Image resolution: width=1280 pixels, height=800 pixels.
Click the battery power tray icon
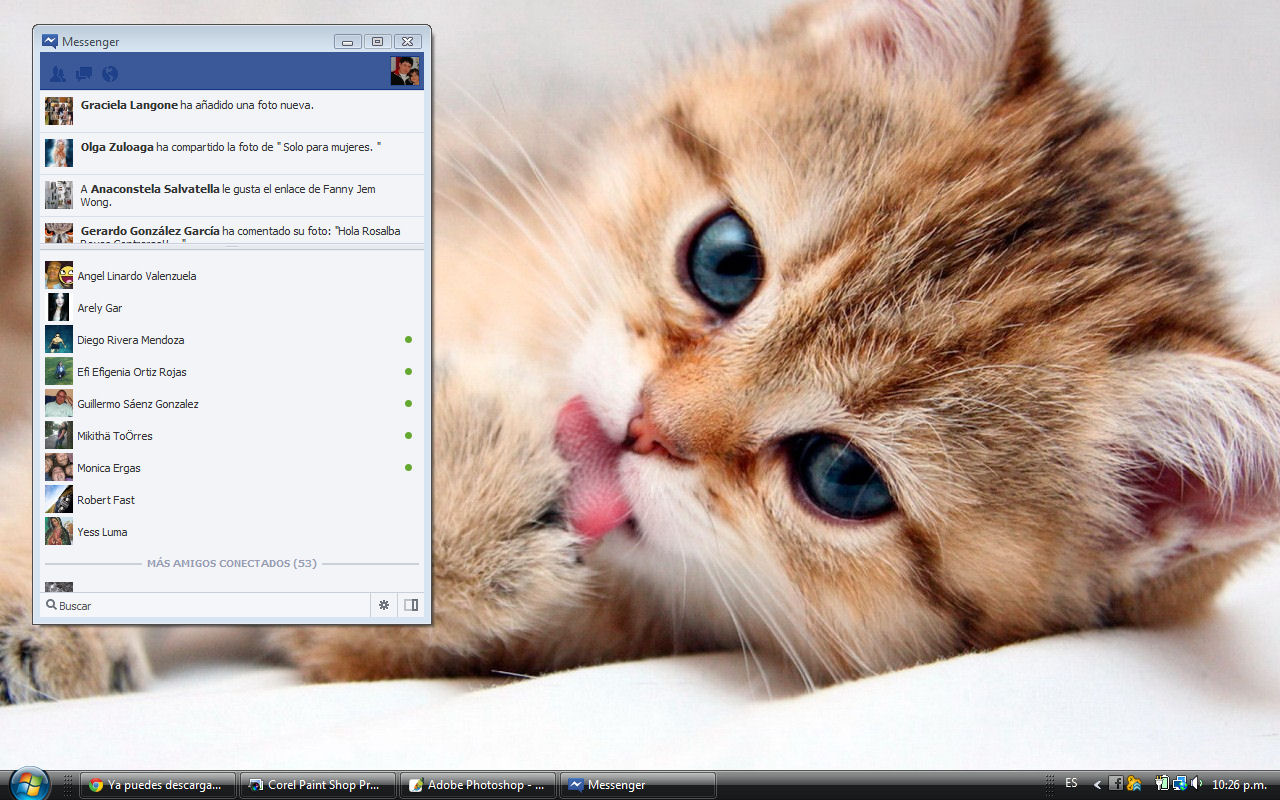pos(1162,784)
